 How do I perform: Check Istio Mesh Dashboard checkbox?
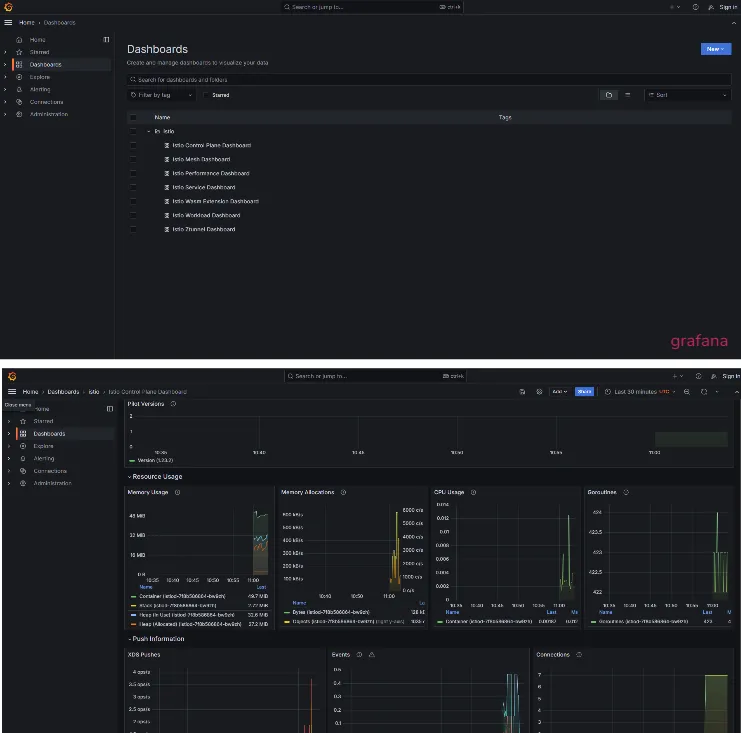(133, 159)
